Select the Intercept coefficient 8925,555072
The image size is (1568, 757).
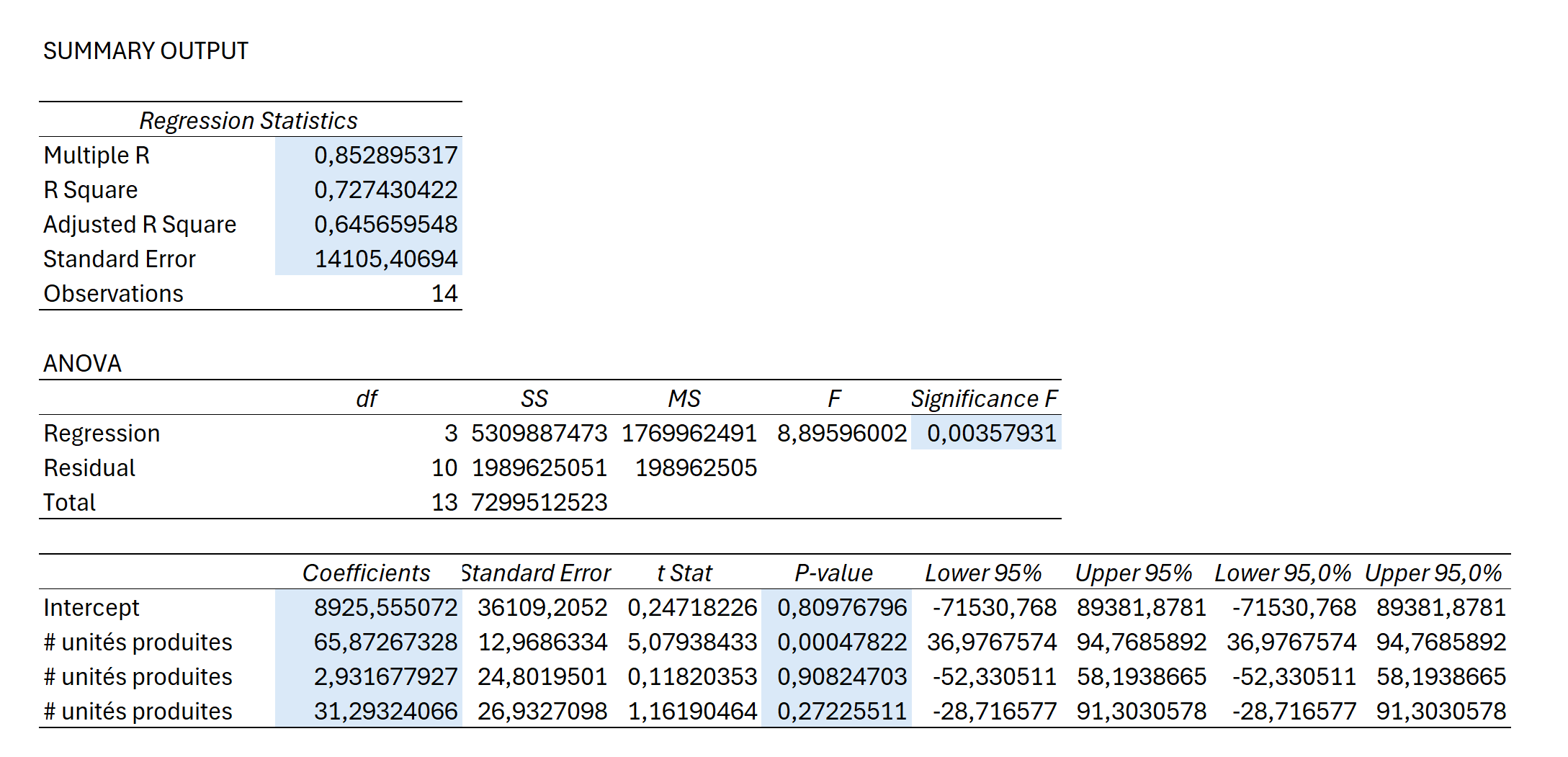coord(385,607)
